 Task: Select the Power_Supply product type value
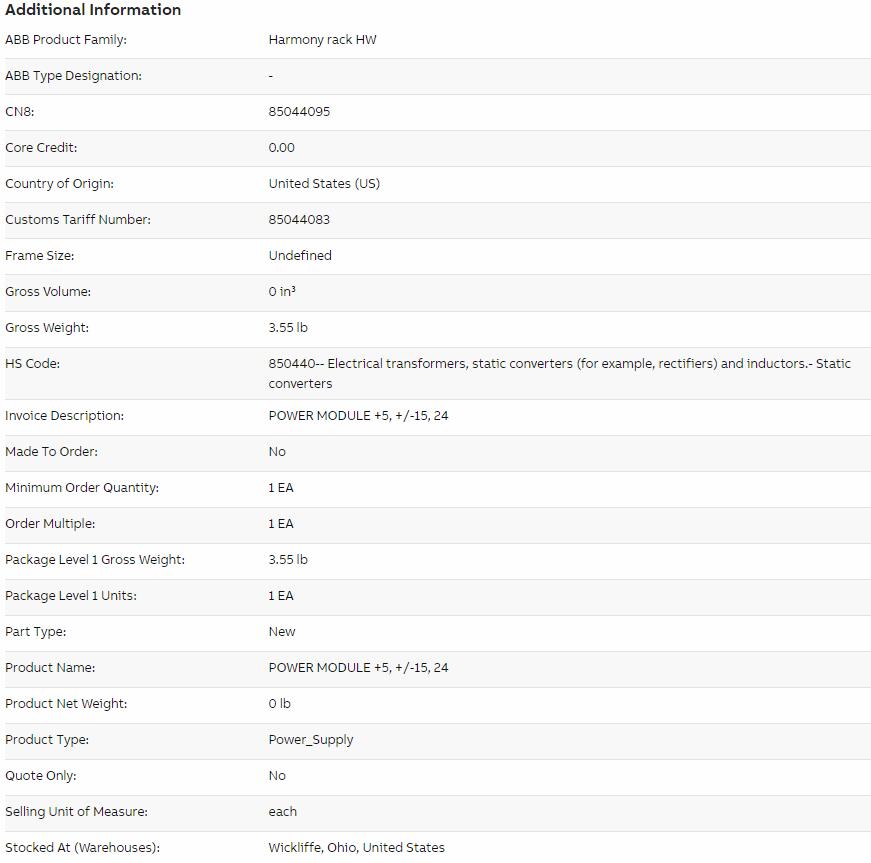(311, 740)
